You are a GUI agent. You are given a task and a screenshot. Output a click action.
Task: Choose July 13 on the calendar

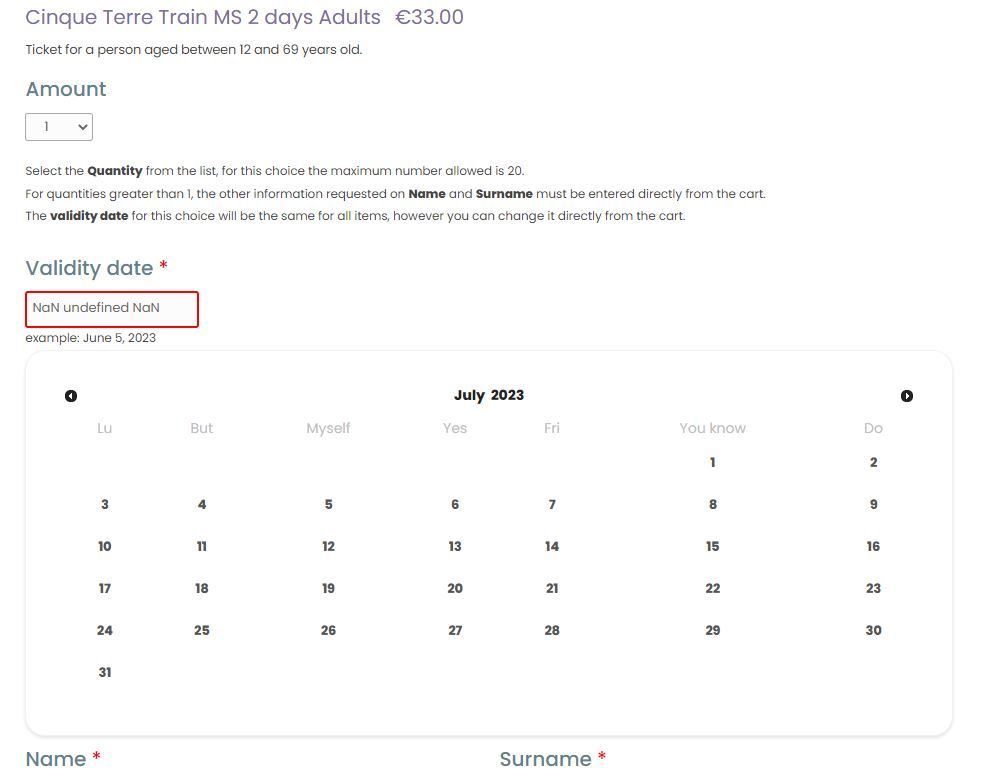(x=455, y=547)
